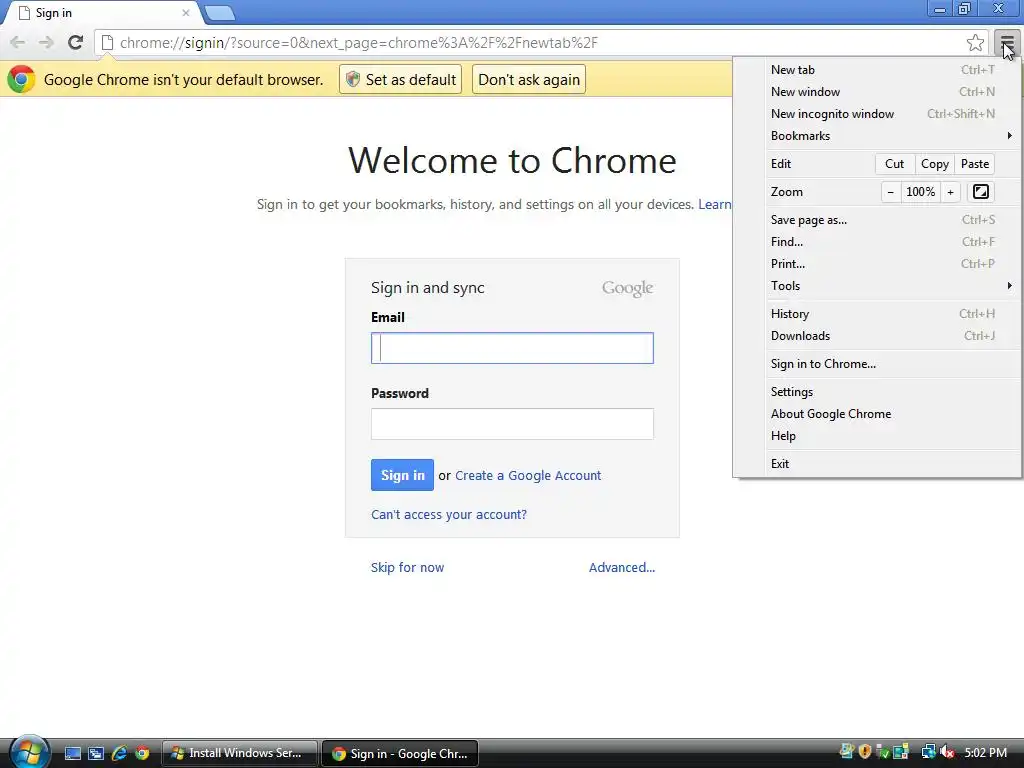This screenshot has height=768, width=1024.
Task: Open Downloads from the menu
Action: point(891,336)
